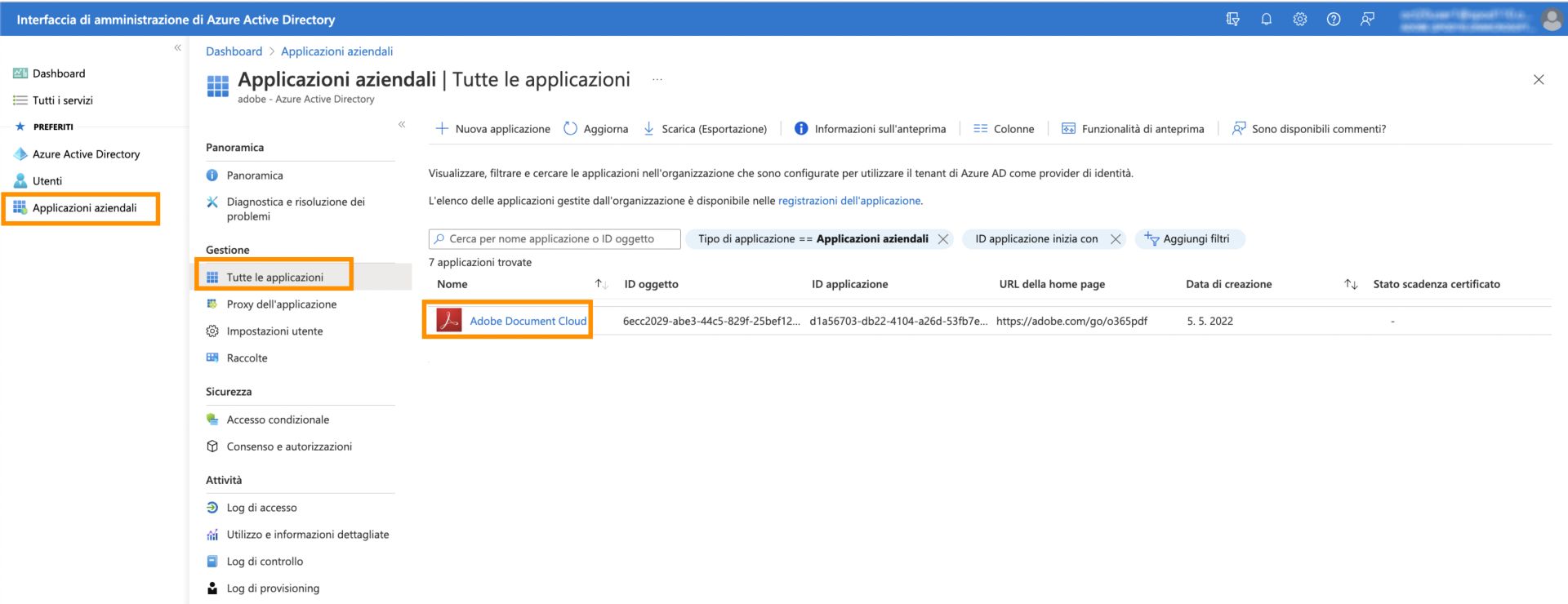Click Sono disponibili commenti?
Image resolution: width=1568 pixels, height=604 pixels.
point(1309,129)
